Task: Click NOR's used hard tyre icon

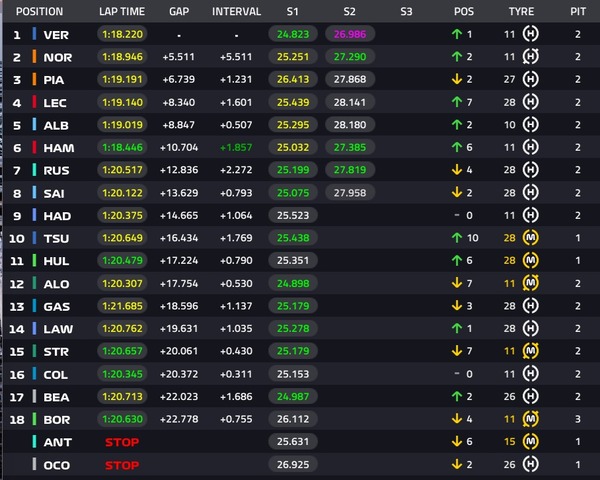Action: click(x=530, y=56)
